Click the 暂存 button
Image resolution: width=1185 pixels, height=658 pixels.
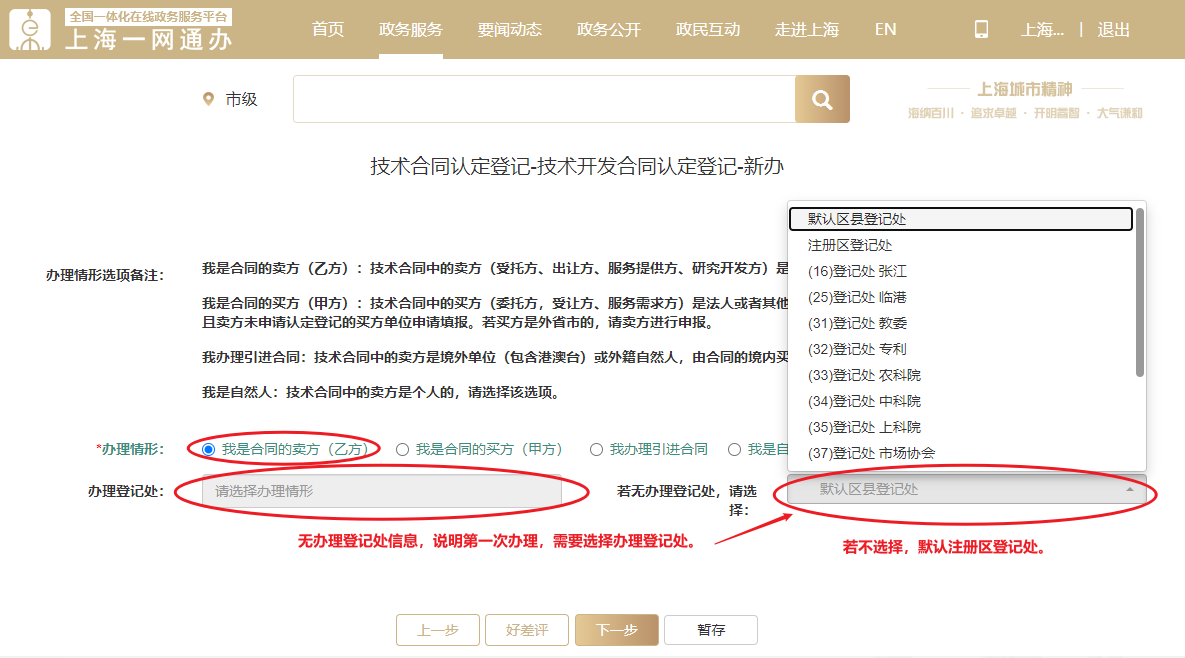711,630
